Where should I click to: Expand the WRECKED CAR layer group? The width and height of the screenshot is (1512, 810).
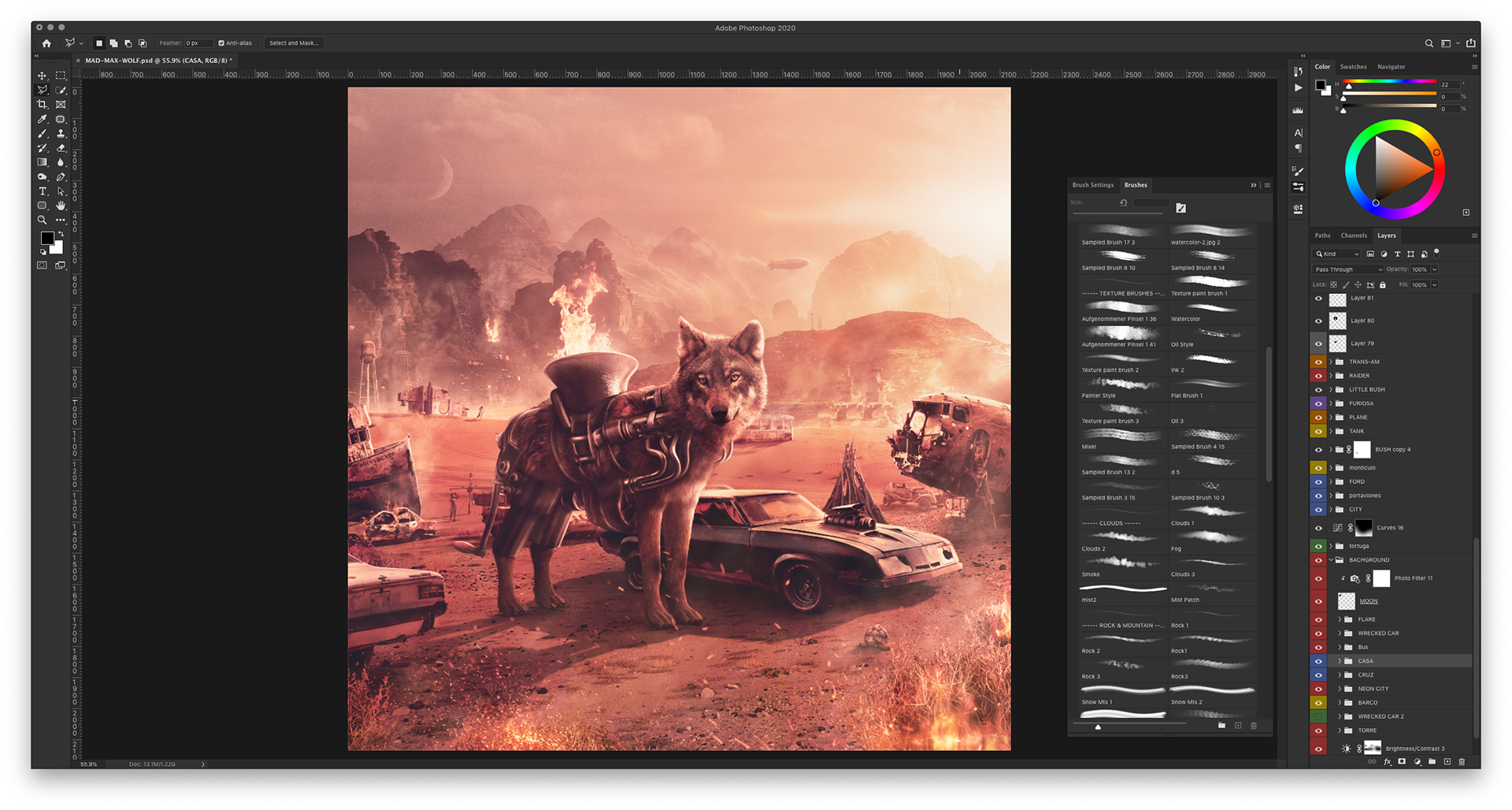point(1340,634)
